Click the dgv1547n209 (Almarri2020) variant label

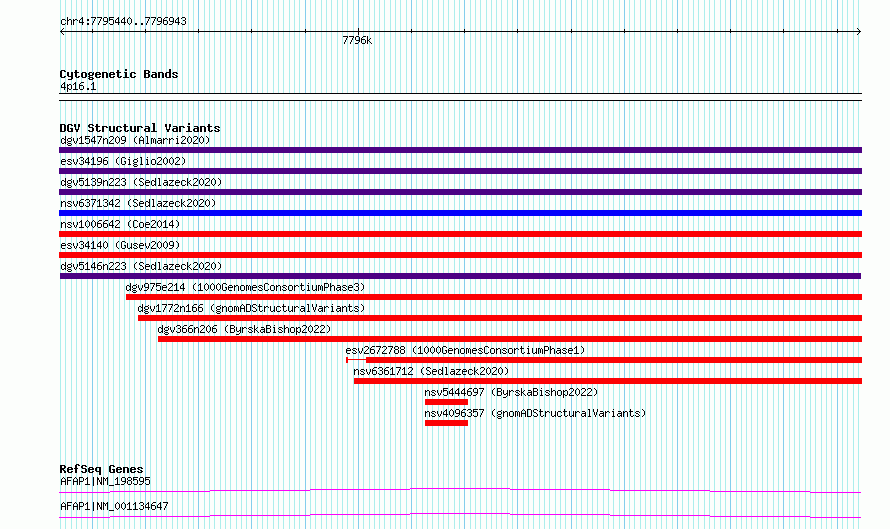click(135, 140)
